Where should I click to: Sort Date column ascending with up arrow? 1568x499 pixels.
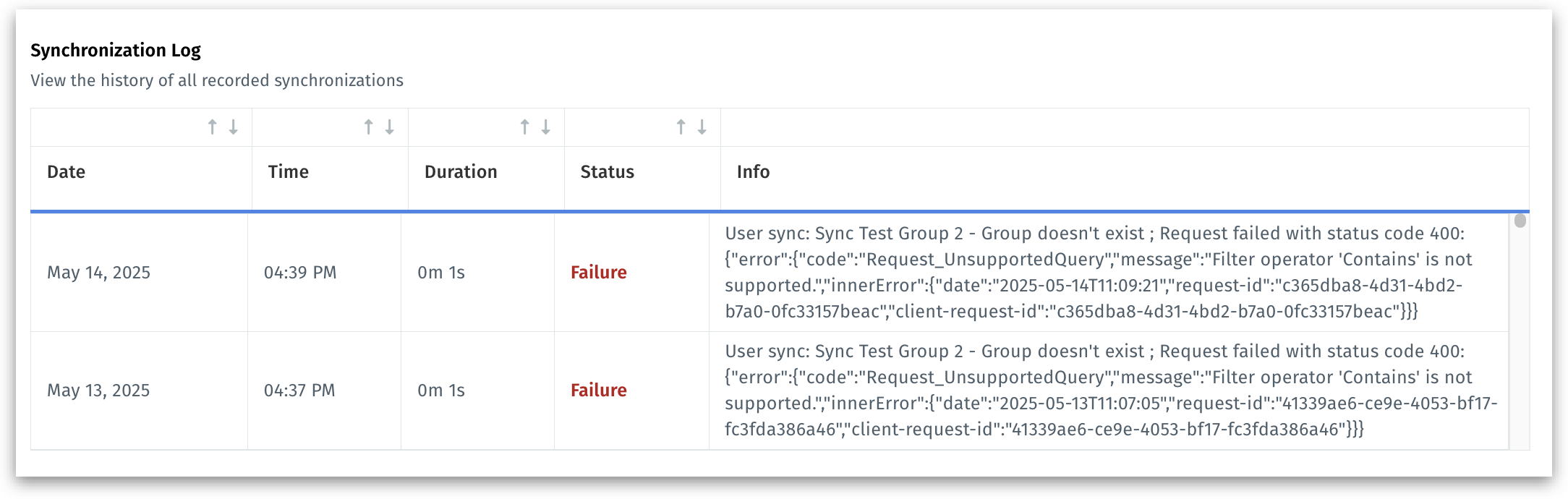pyautogui.click(x=212, y=127)
